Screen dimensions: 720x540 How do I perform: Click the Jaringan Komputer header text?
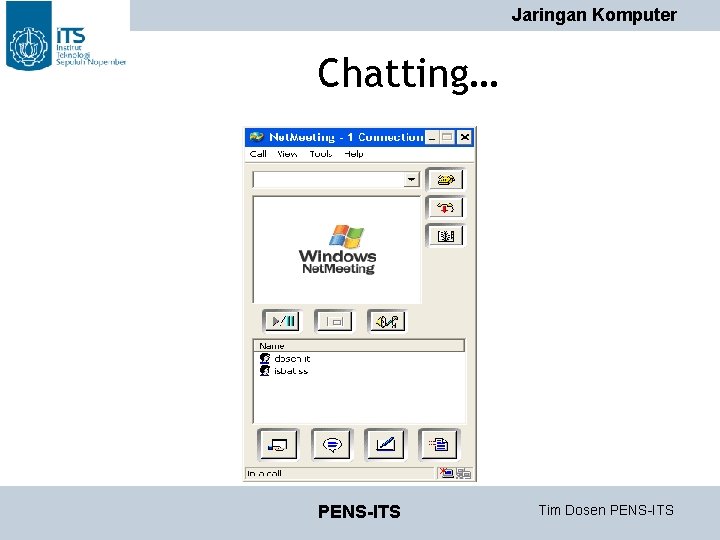pyautogui.click(x=594, y=15)
